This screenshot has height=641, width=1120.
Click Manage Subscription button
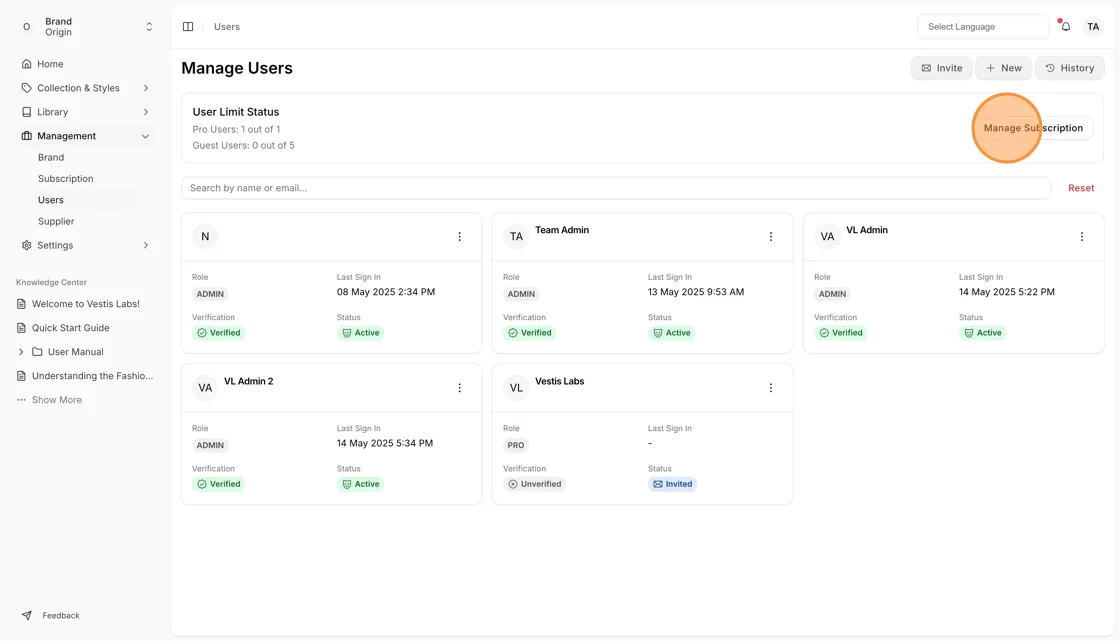point(1033,128)
